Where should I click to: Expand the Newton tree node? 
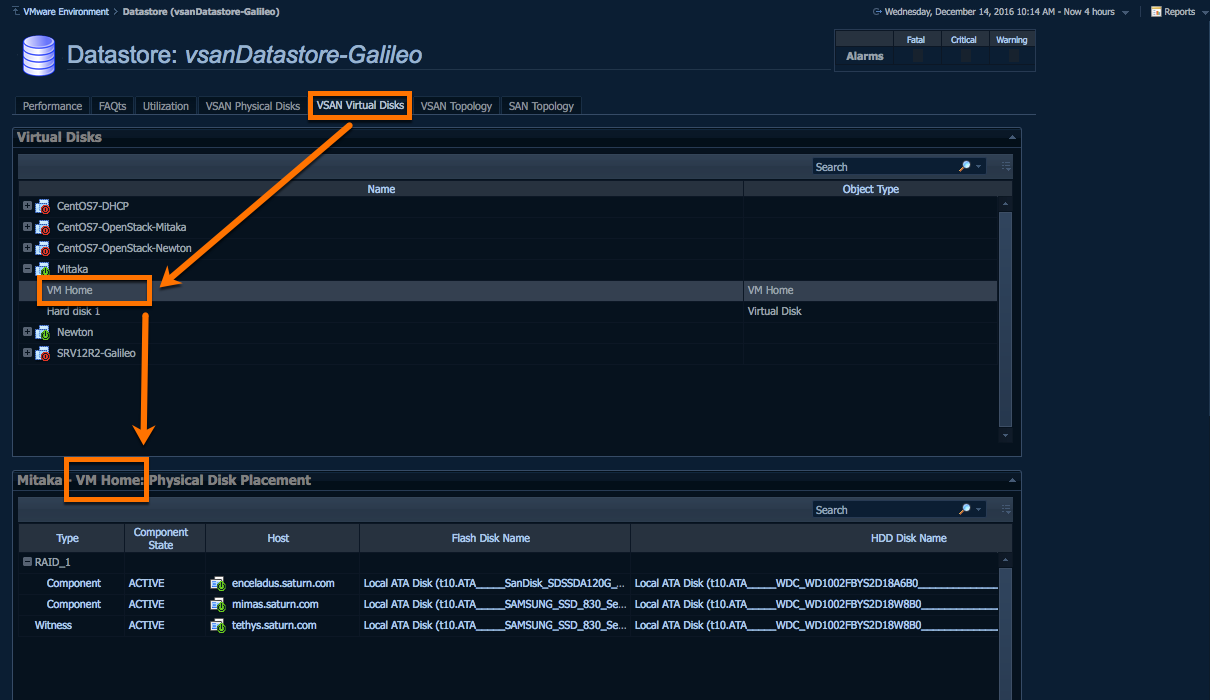(x=27, y=331)
